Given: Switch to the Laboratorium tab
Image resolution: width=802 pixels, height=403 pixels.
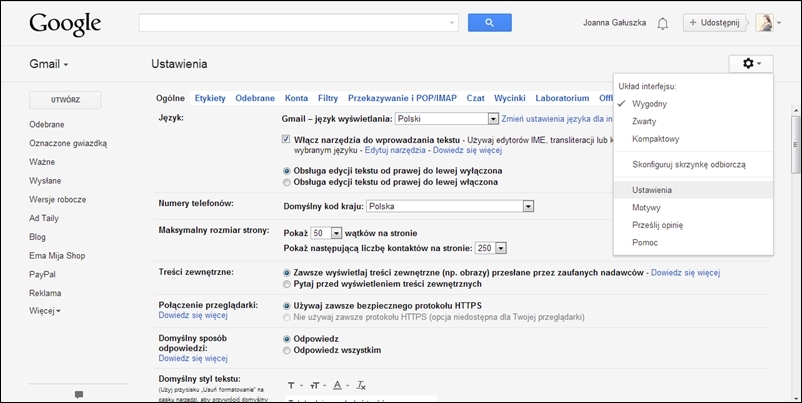Looking at the screenshot, I should point(562,98).
